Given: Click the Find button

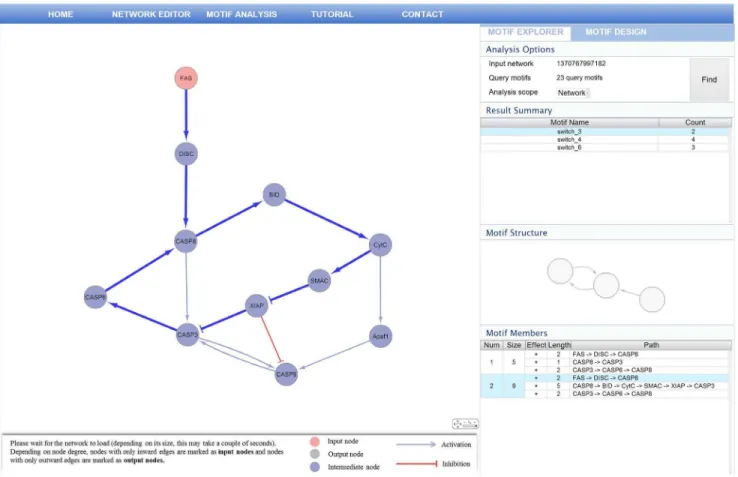Looking at the screenshot, I should tap(709, 80).
